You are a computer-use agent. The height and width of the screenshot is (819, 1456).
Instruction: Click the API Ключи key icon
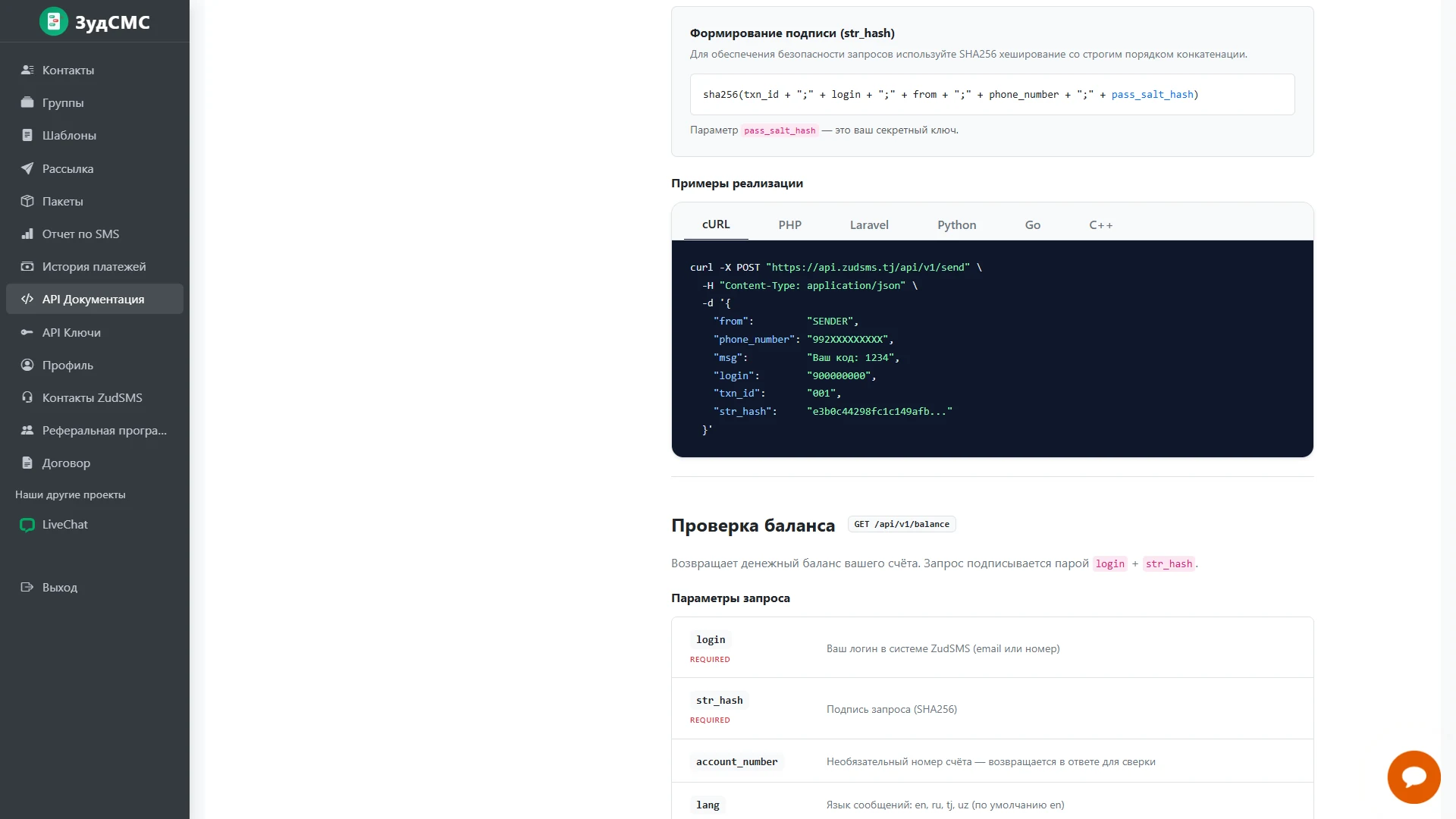[27, 332]
